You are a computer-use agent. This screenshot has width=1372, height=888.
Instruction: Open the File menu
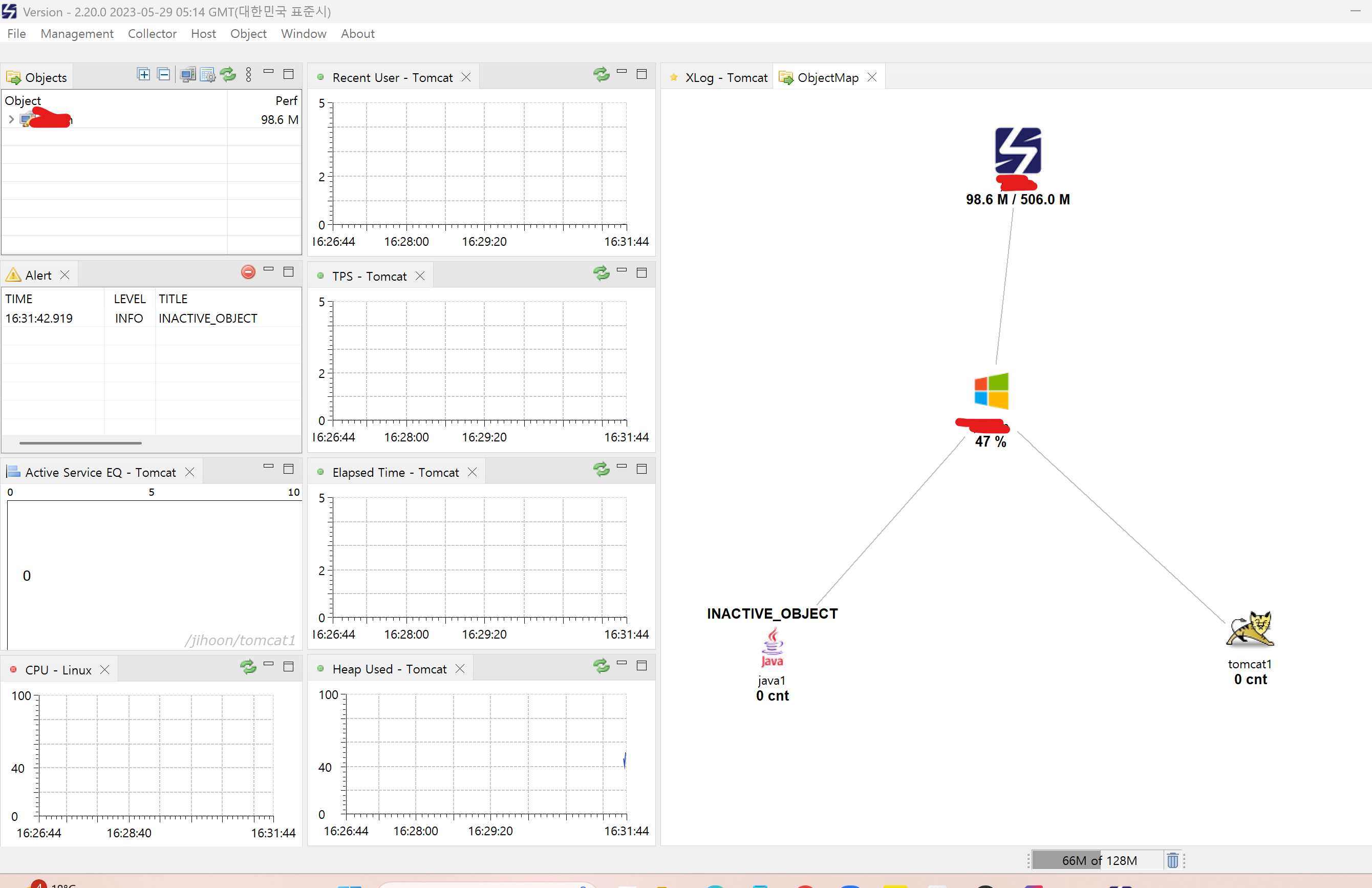(17, 33)
